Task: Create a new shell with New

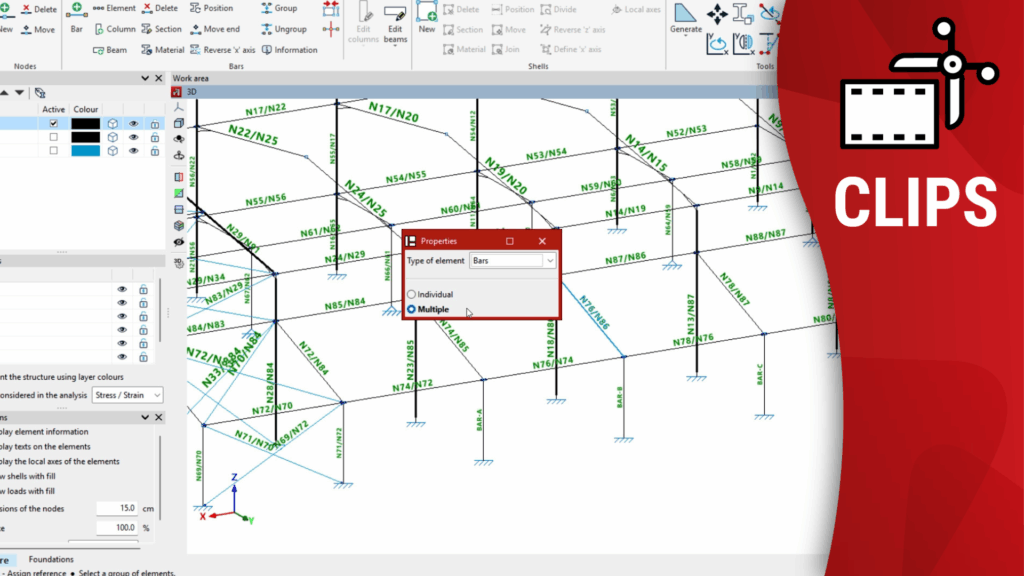Action: pyautogui.click(x=427, y=17)
